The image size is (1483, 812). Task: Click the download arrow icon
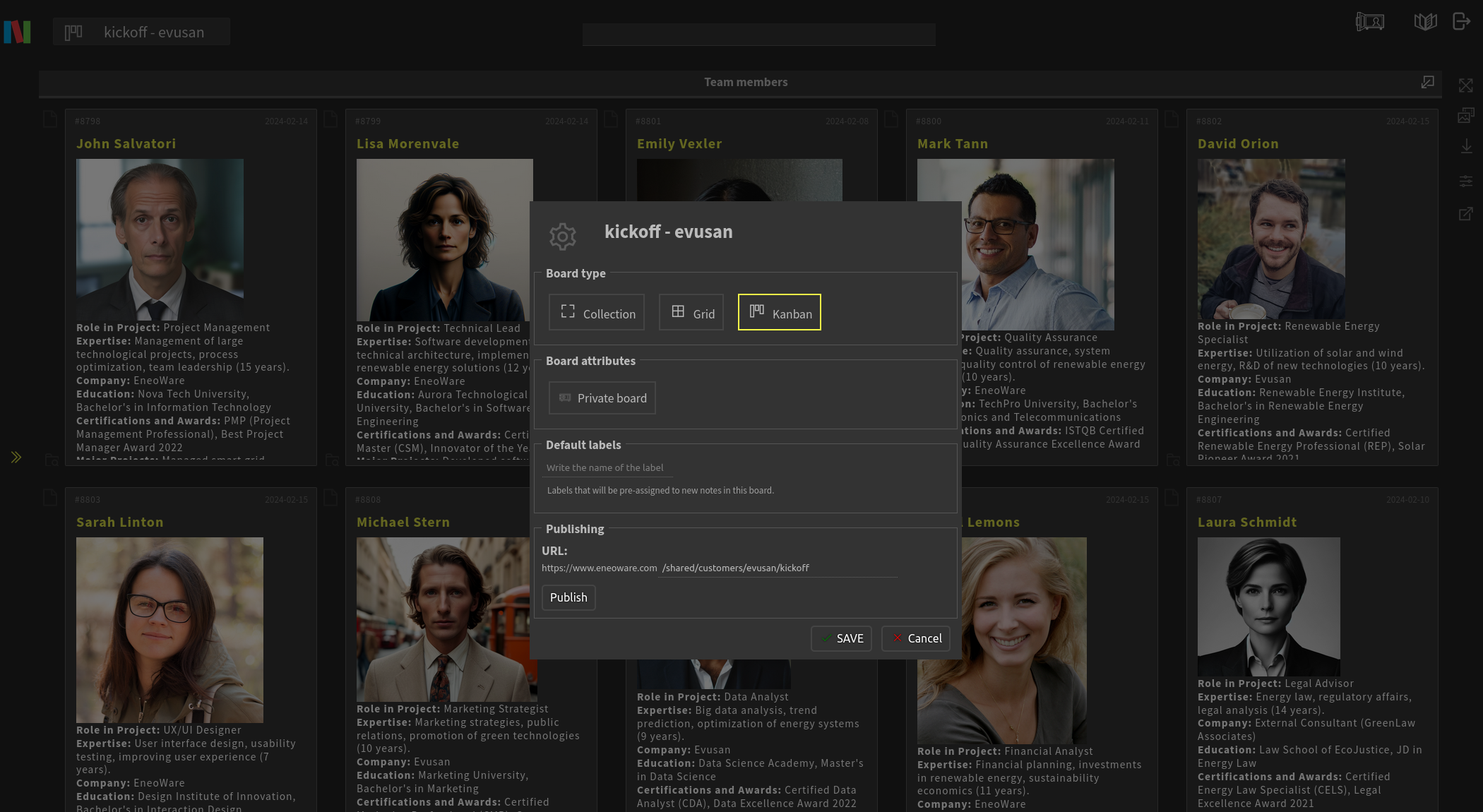1466,146
